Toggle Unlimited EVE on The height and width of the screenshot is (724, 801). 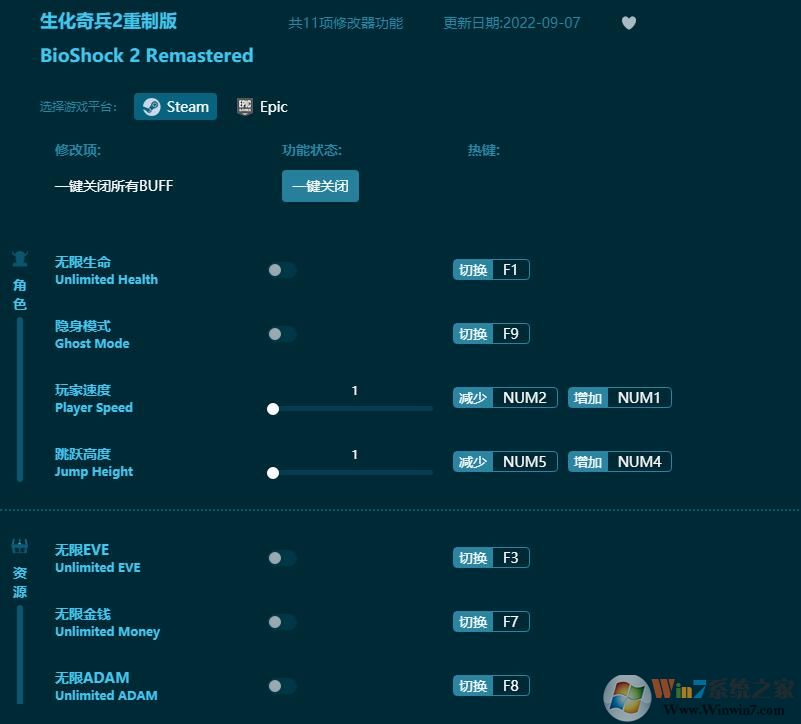pyautogui.click(x=281, y=558)
